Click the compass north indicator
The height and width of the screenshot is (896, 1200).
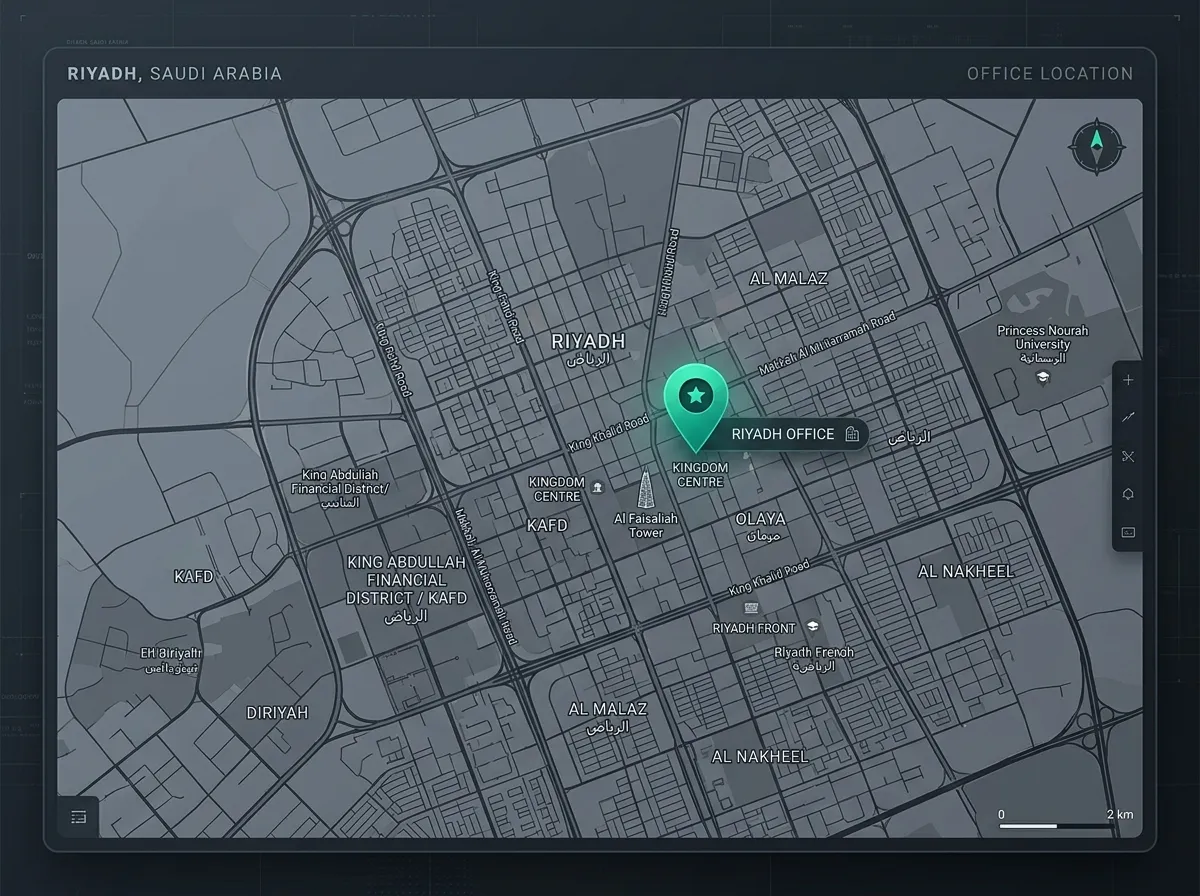point(1097,148)
